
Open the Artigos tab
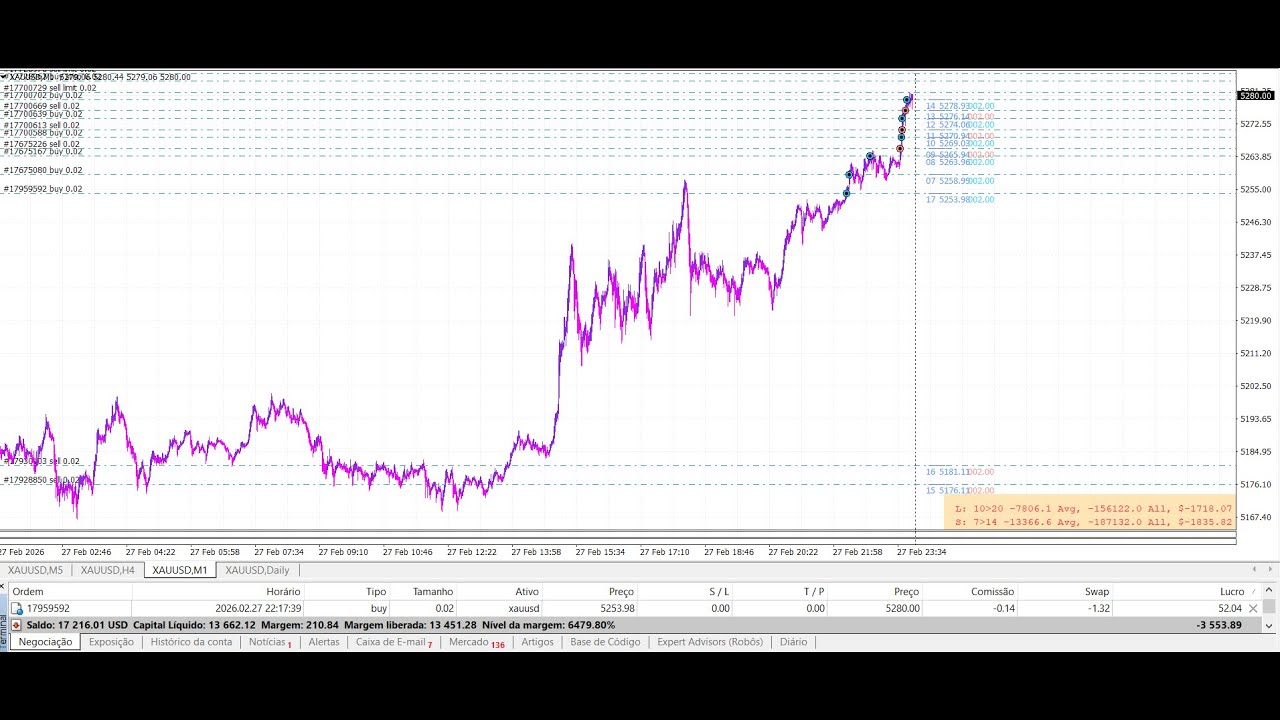point(537,642)
